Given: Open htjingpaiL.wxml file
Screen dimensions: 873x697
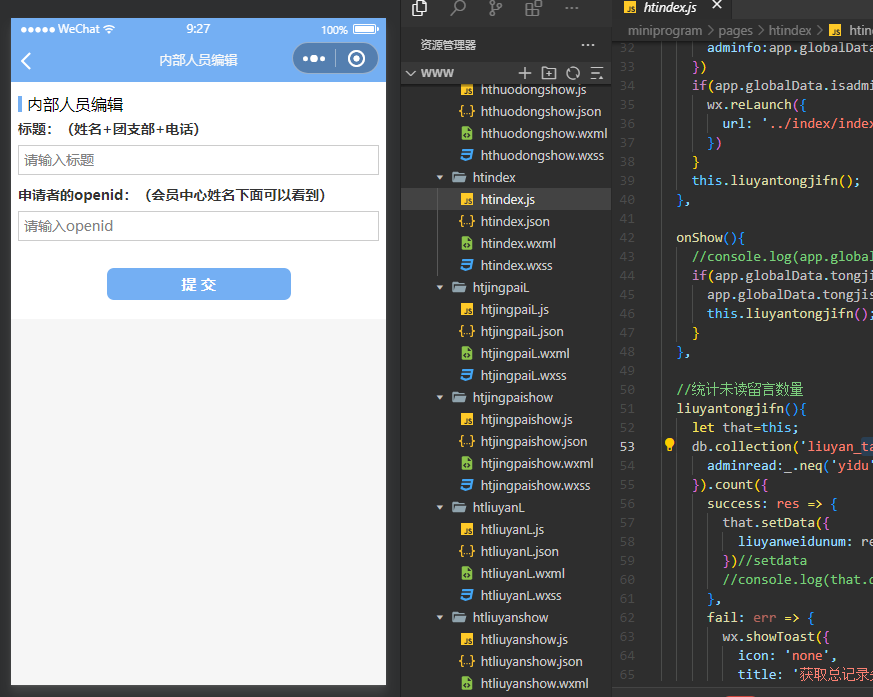Looking at the screenshot, I should (x=506, y=354).
